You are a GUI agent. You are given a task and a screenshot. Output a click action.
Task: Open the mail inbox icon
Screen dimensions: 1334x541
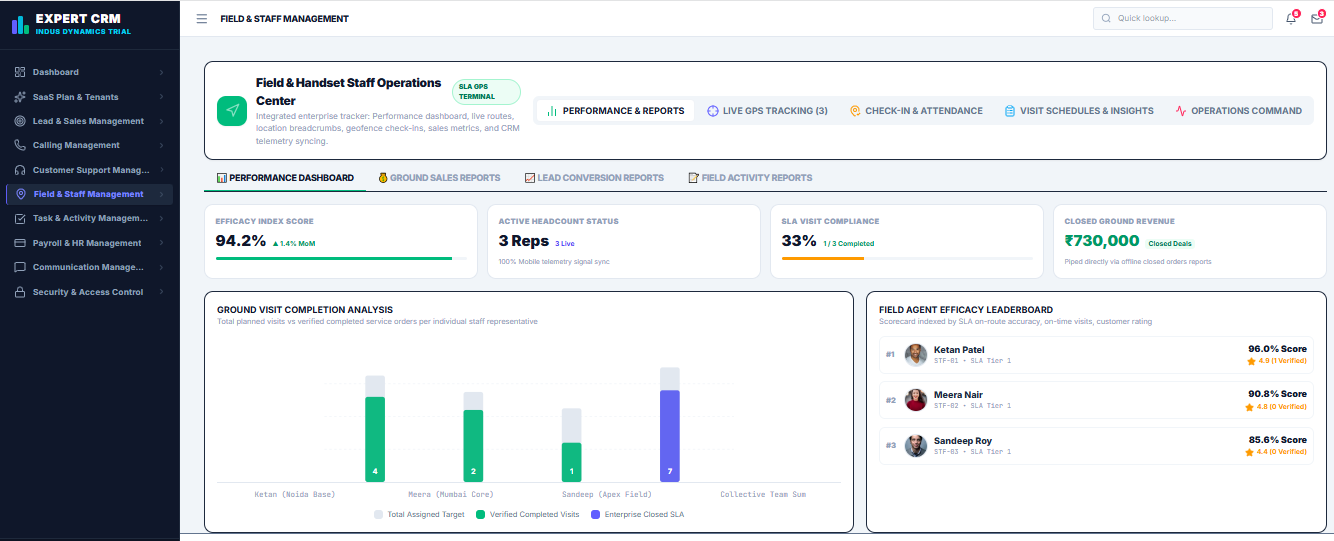(1317, 18)
